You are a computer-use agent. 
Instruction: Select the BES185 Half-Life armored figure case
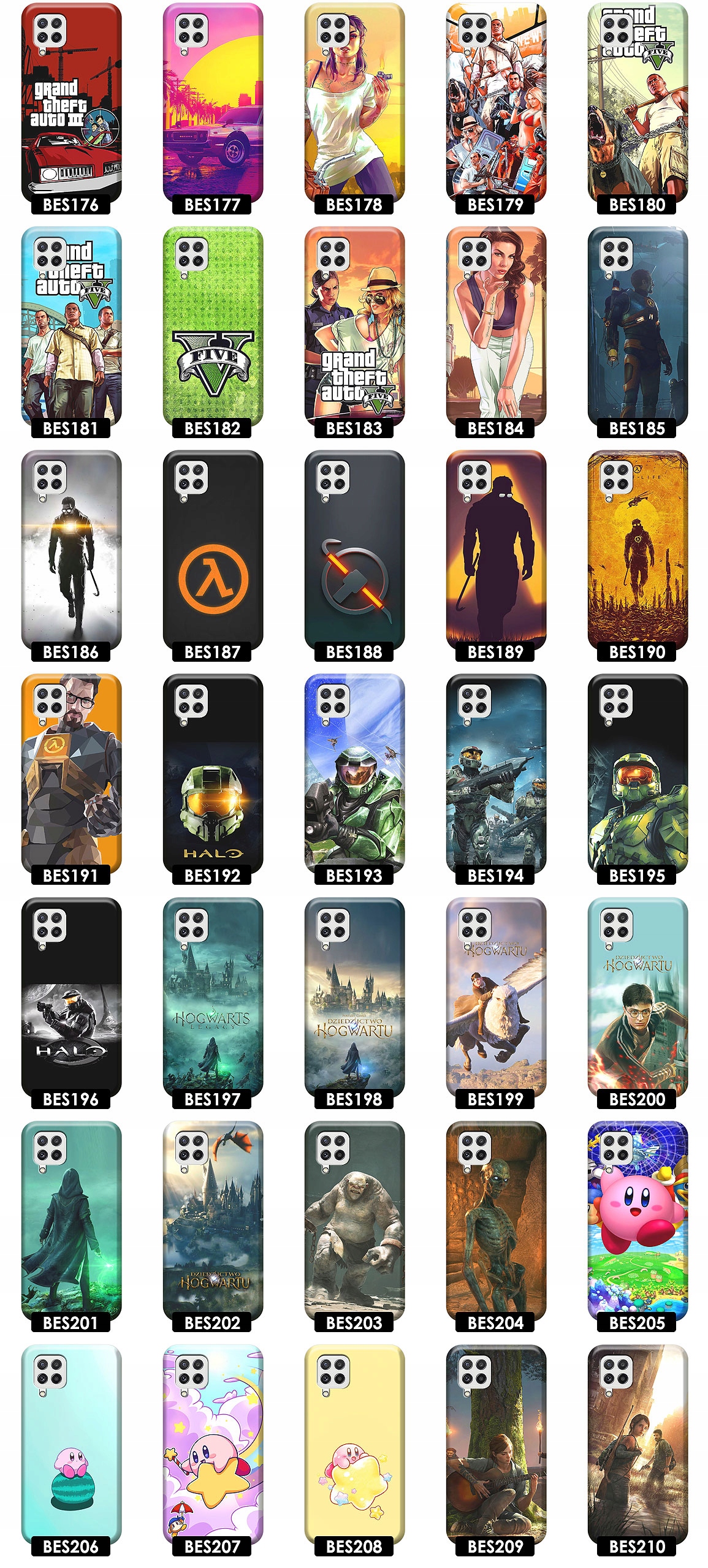point(638,327)
